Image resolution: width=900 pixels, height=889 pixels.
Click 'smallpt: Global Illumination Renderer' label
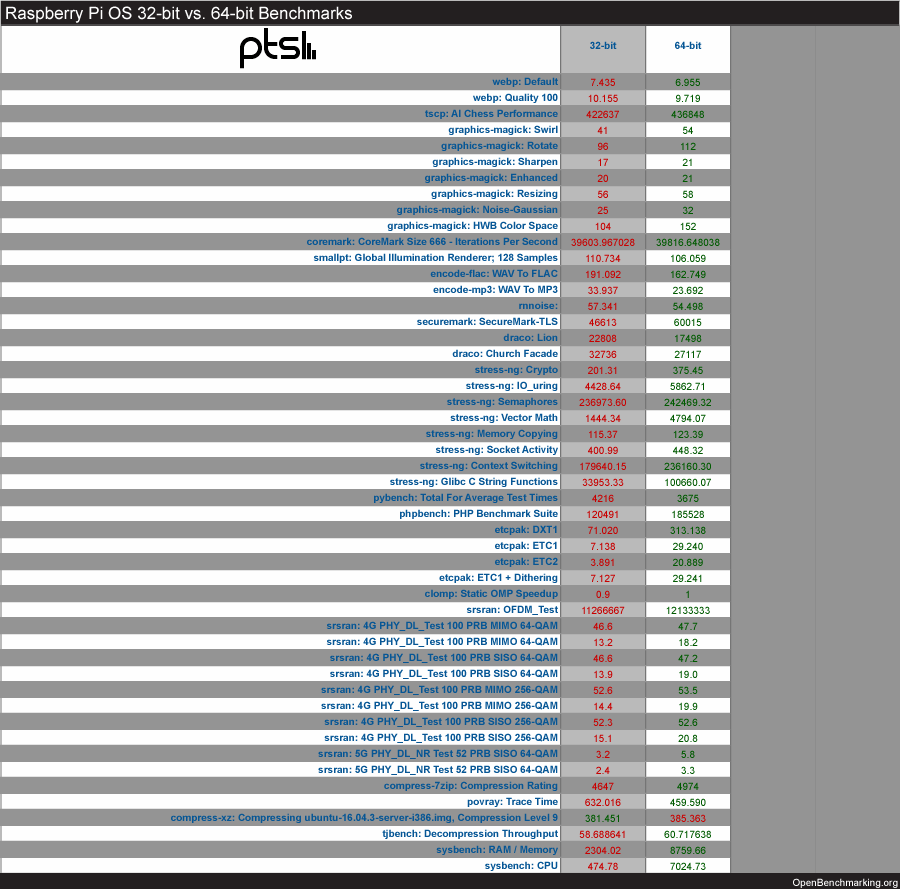(435, 258)
